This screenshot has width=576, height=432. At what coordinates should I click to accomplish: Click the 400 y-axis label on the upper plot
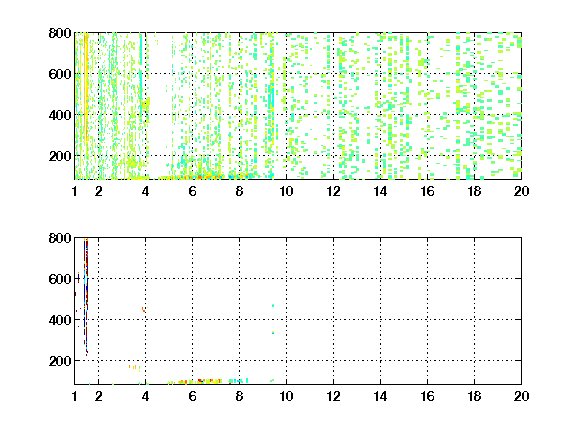click(x=60, y=115)
